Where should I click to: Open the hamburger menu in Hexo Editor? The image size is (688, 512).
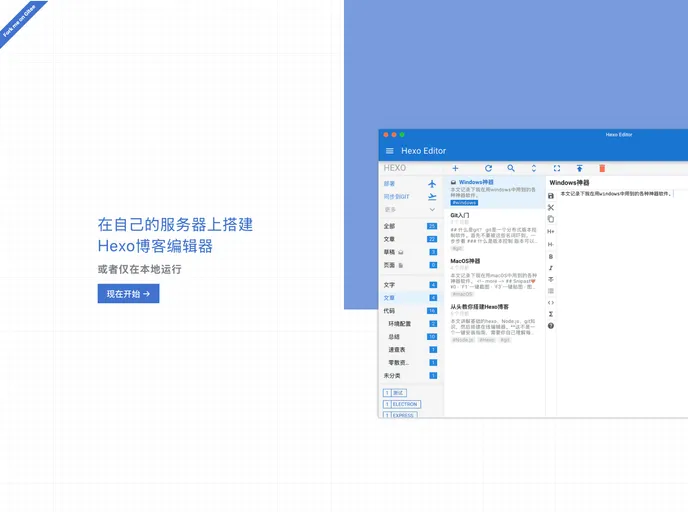click(x=389, y=151)
